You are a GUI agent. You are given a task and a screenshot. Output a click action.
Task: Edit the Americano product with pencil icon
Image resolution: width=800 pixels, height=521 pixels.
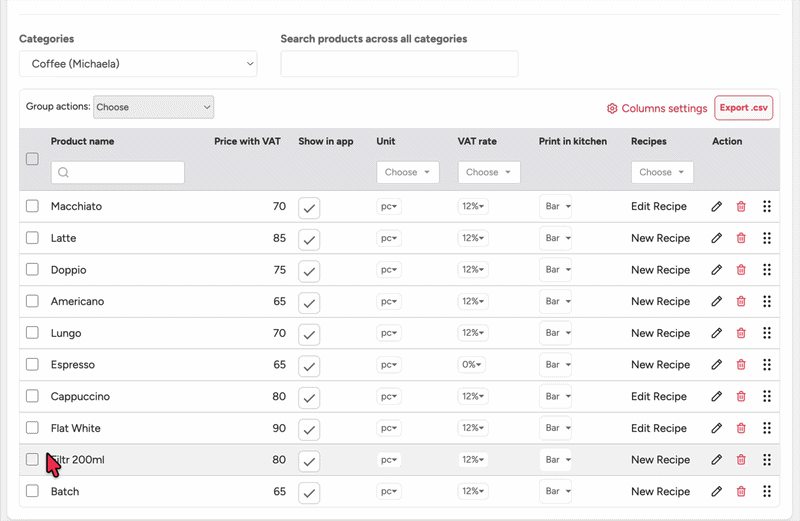[716, 302]
